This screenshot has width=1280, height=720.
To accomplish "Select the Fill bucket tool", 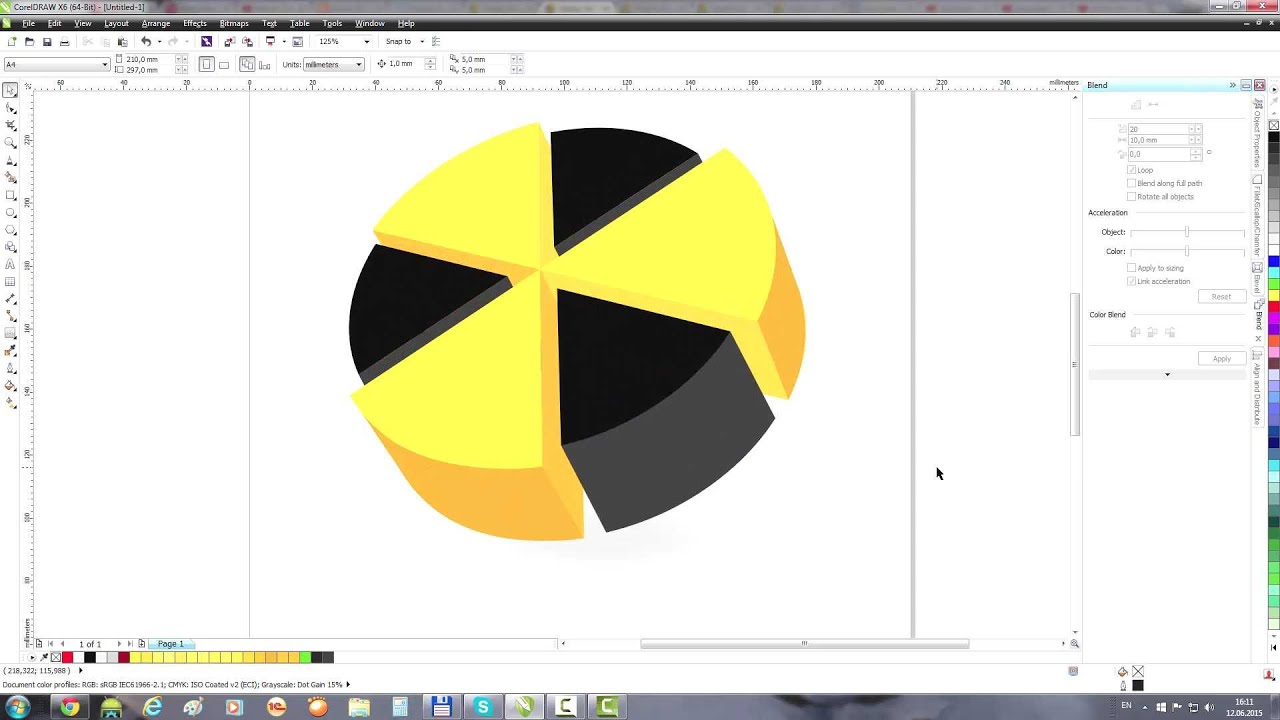I will tap(10, 386).
